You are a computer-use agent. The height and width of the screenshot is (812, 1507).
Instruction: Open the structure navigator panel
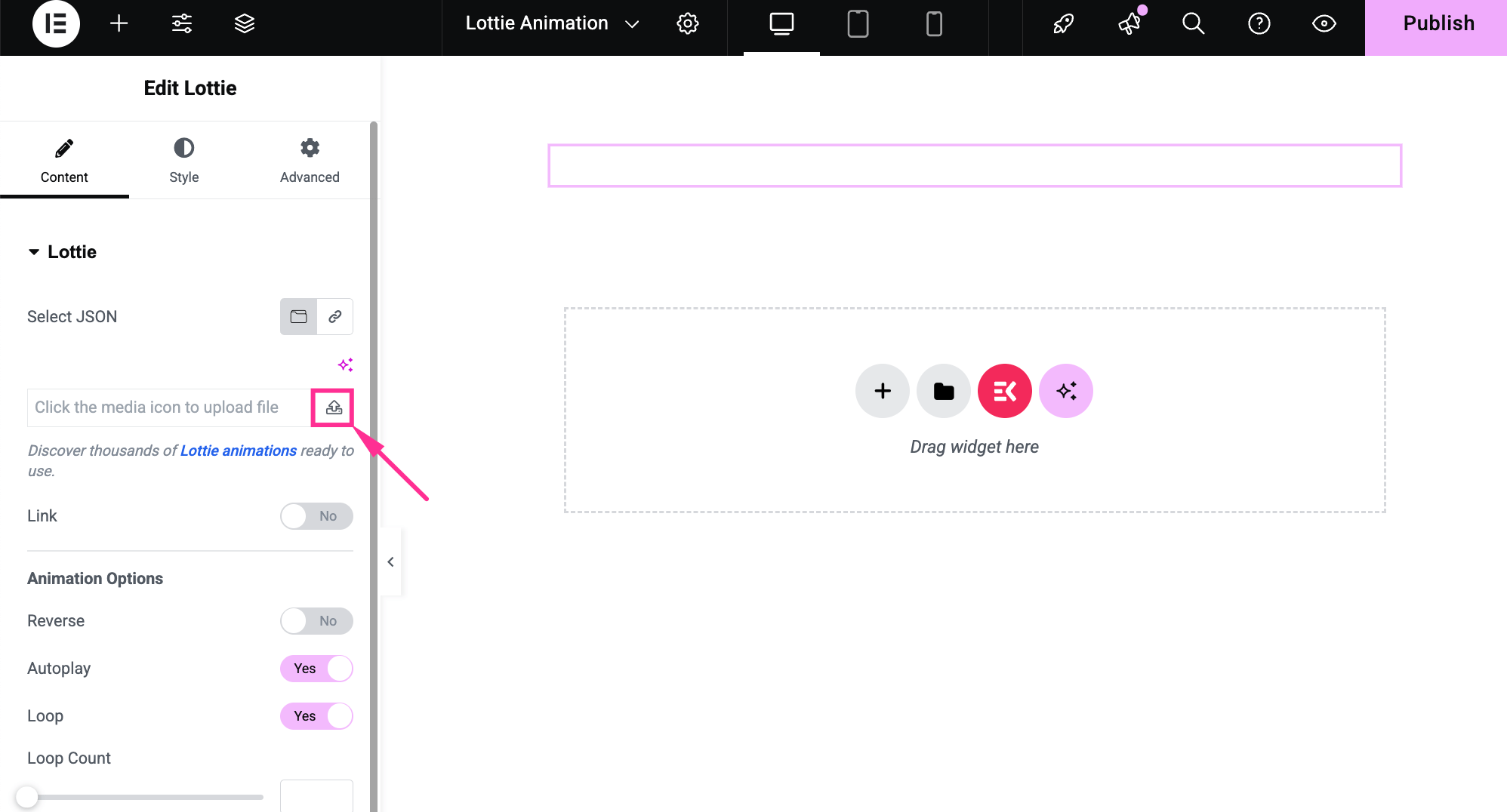pyautogui.click(x=244, y=23)
